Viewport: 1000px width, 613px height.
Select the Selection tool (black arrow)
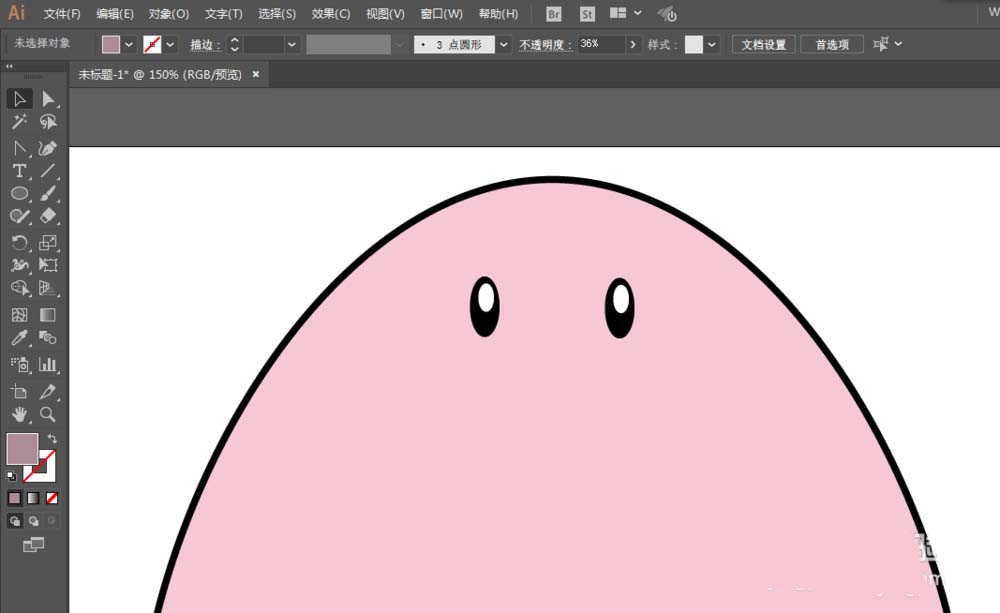click(x=19, y=99)
